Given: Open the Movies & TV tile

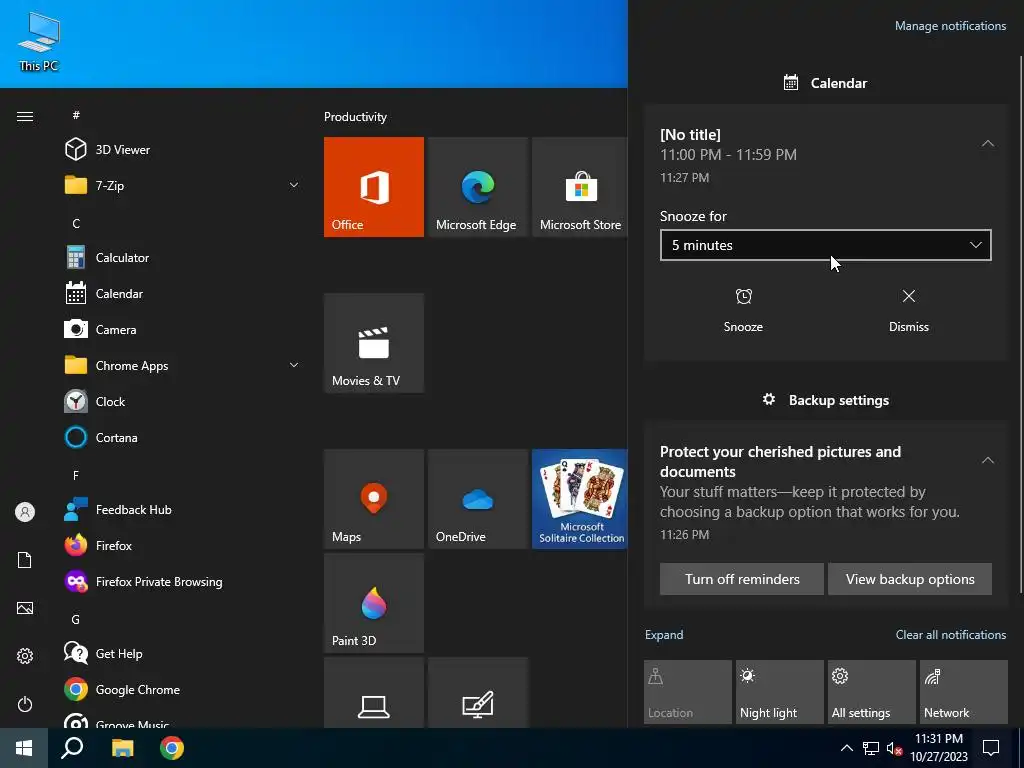Looking at the screenshot, I should coord(374,343).
